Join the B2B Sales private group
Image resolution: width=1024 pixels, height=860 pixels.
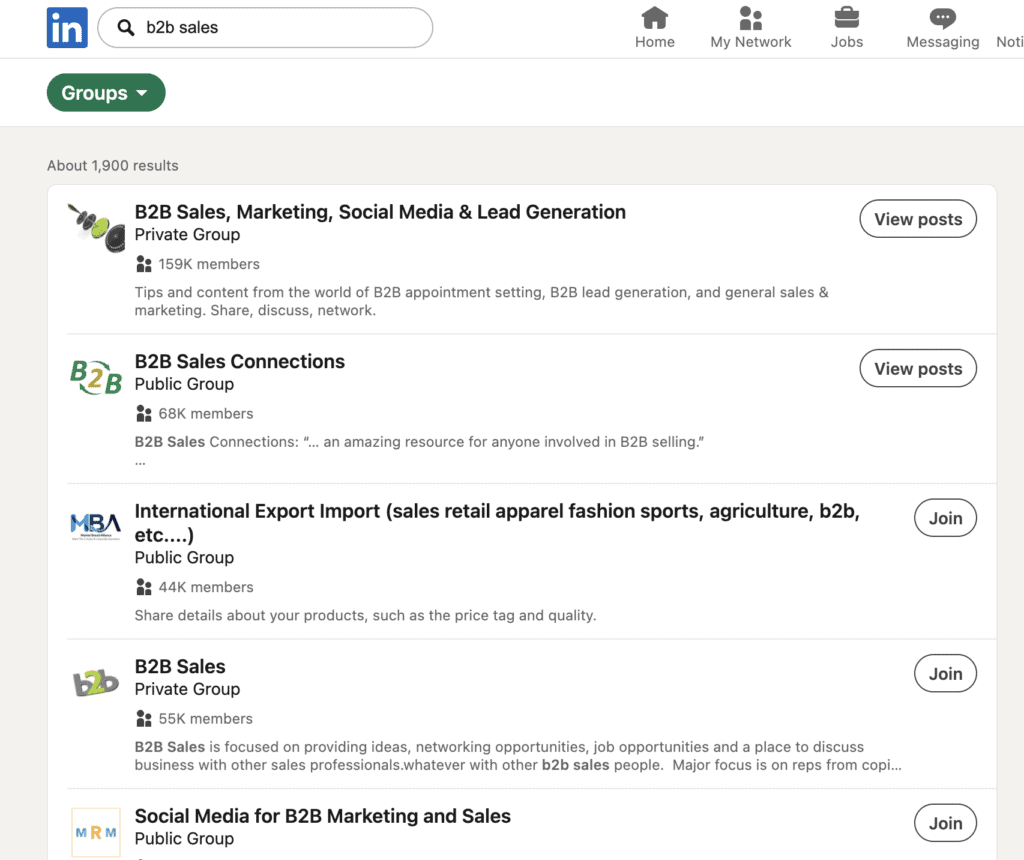click(x=944, y=673)
